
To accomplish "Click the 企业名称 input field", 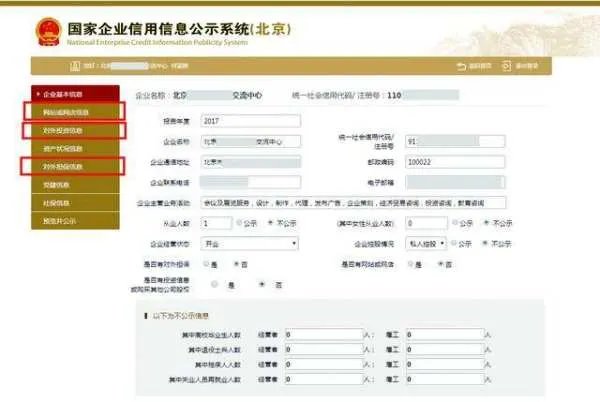I will pos(251,142).
